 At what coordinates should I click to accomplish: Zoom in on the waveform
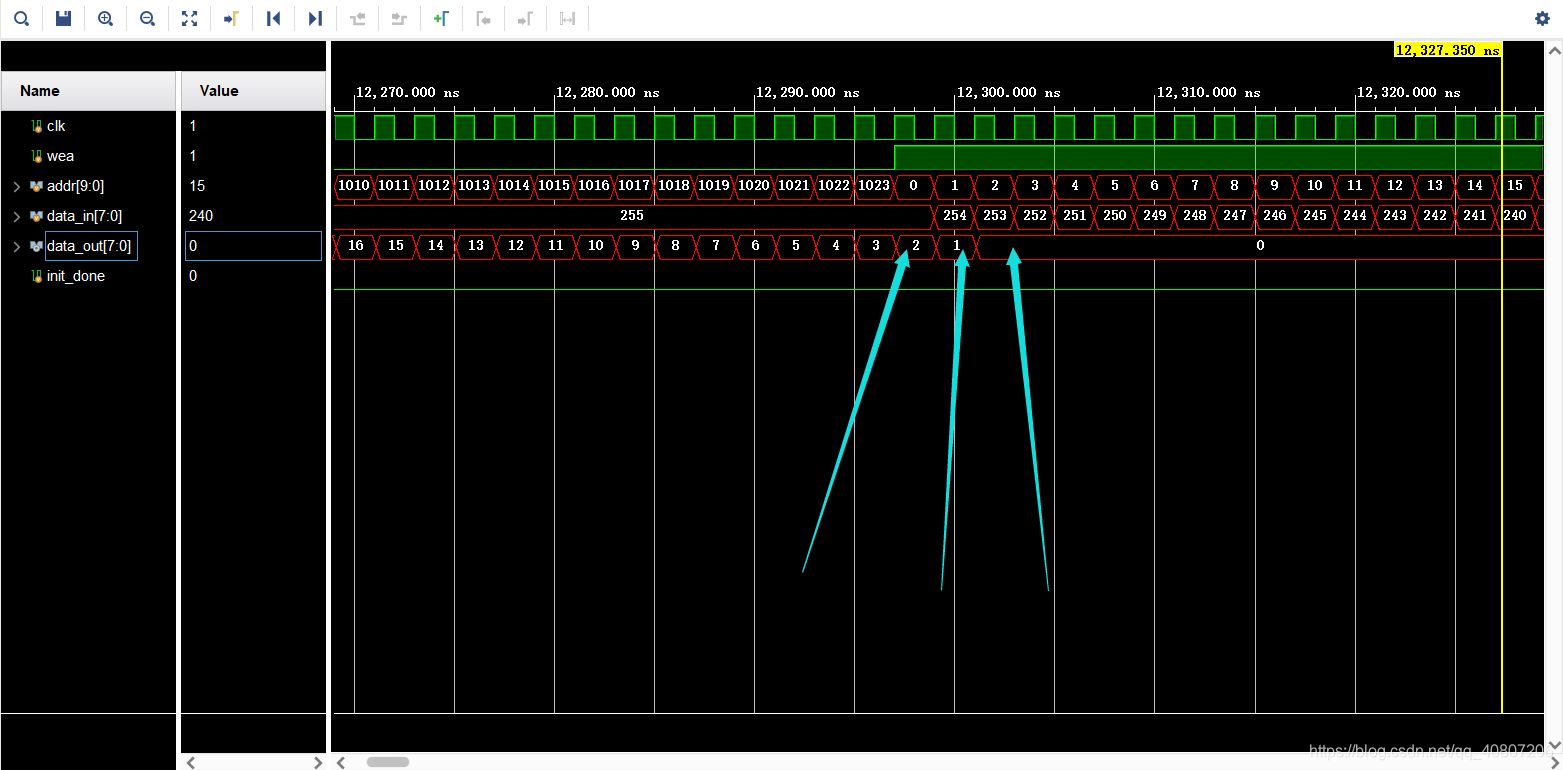tap(105, 18)
